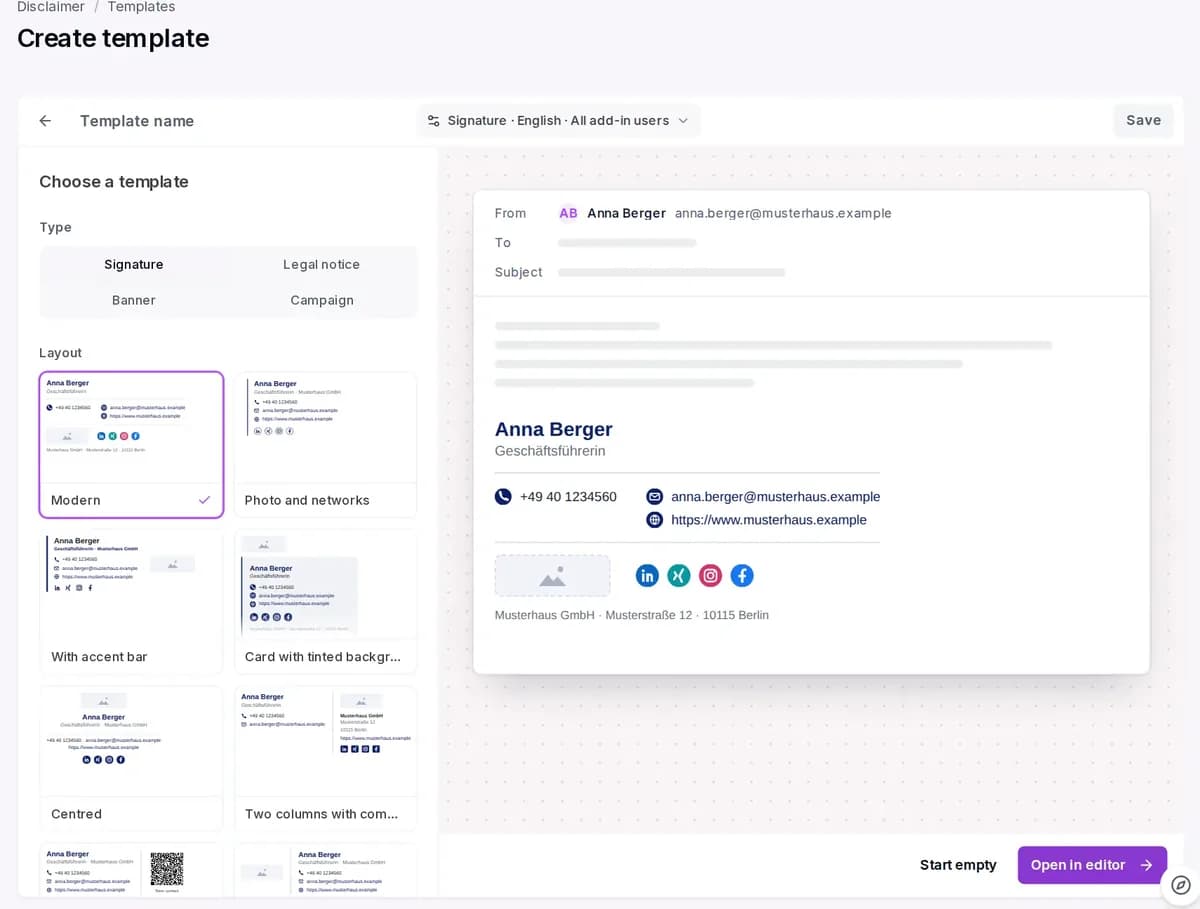
Task: Choose the Photo and networks layout
Action: (x=325, y=445)
